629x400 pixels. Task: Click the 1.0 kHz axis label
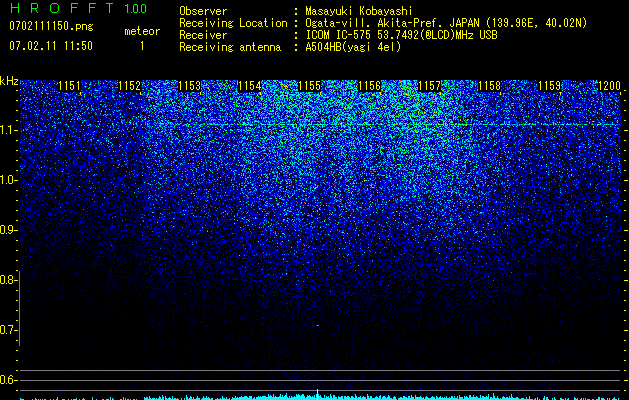tap(7, 180)
